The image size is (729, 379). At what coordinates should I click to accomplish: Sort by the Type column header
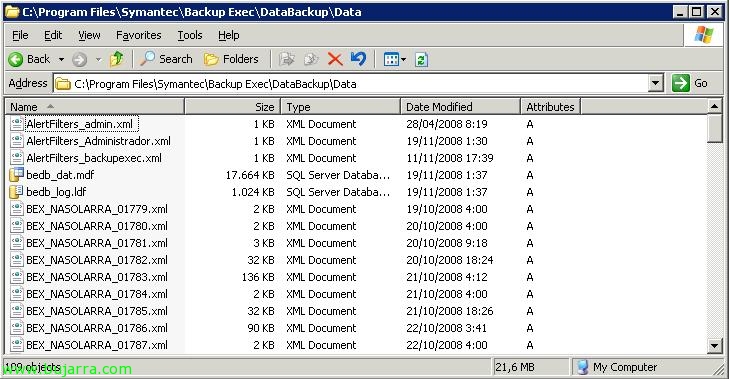(341, 107)
